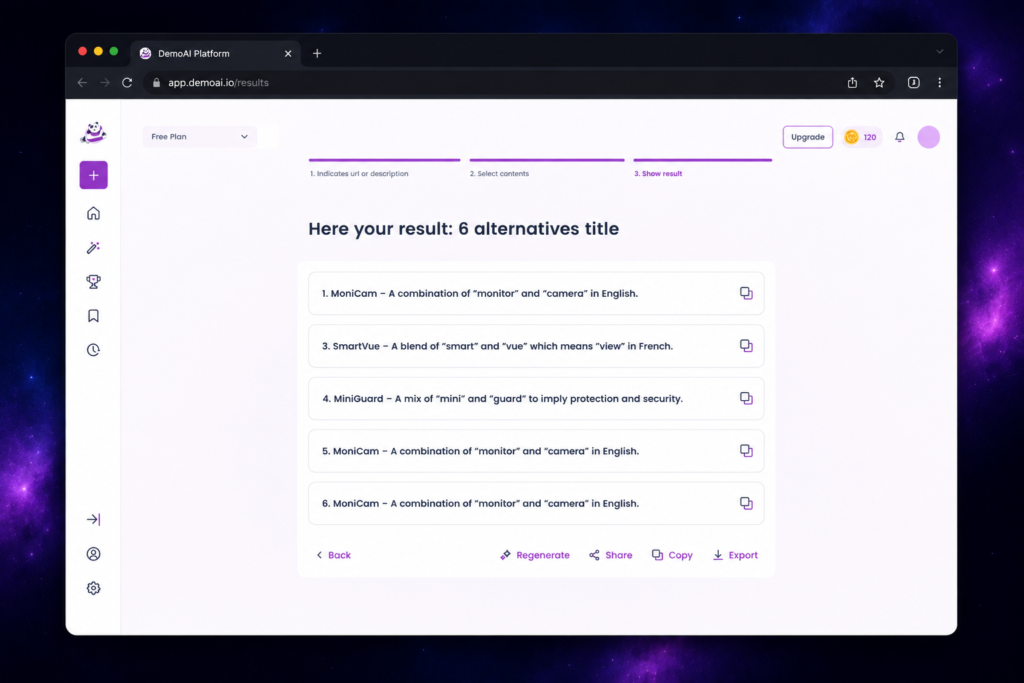The image size is (1024, 683).
Task: Open the account profile sidebar icon
Action: (93, 554)
